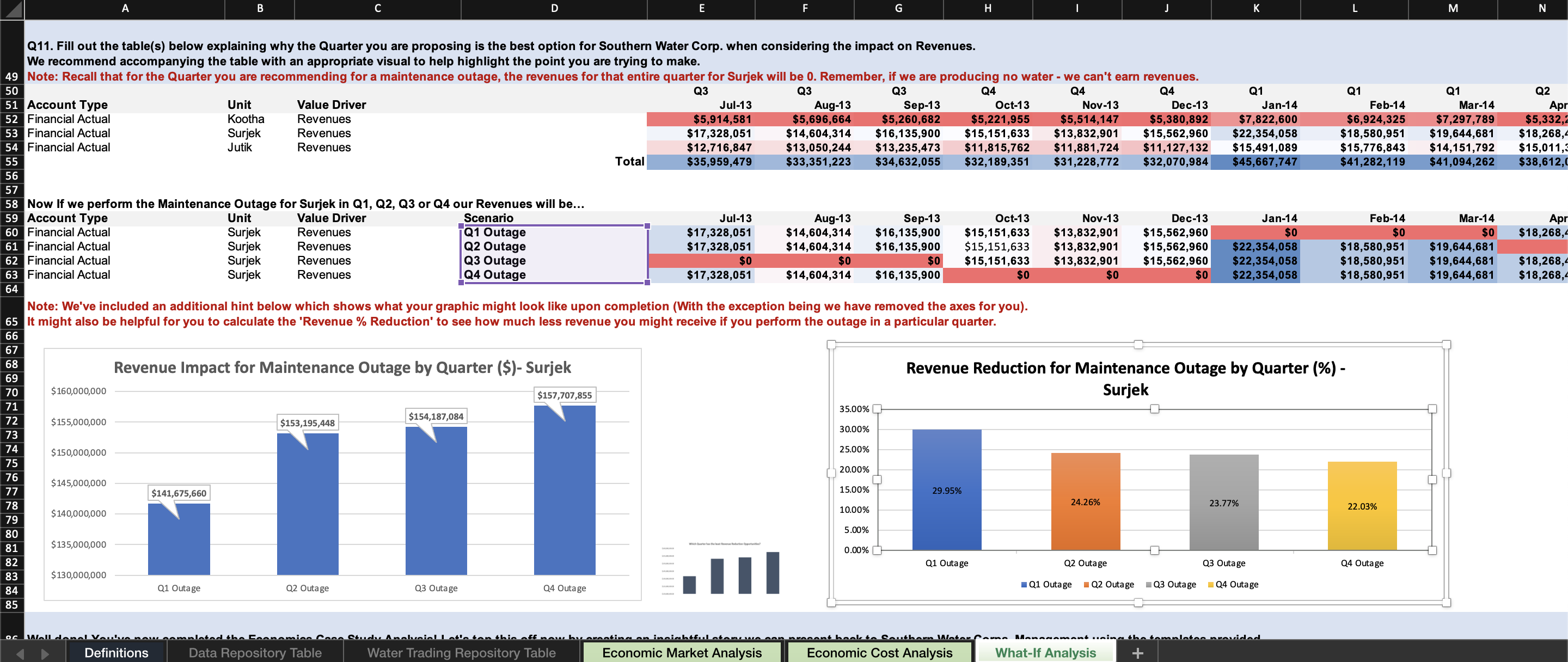Open the Data Repository Table sheet
The width and height of the screenshot is (1568, 662).
pyautogui.click(x=255, y=653)
